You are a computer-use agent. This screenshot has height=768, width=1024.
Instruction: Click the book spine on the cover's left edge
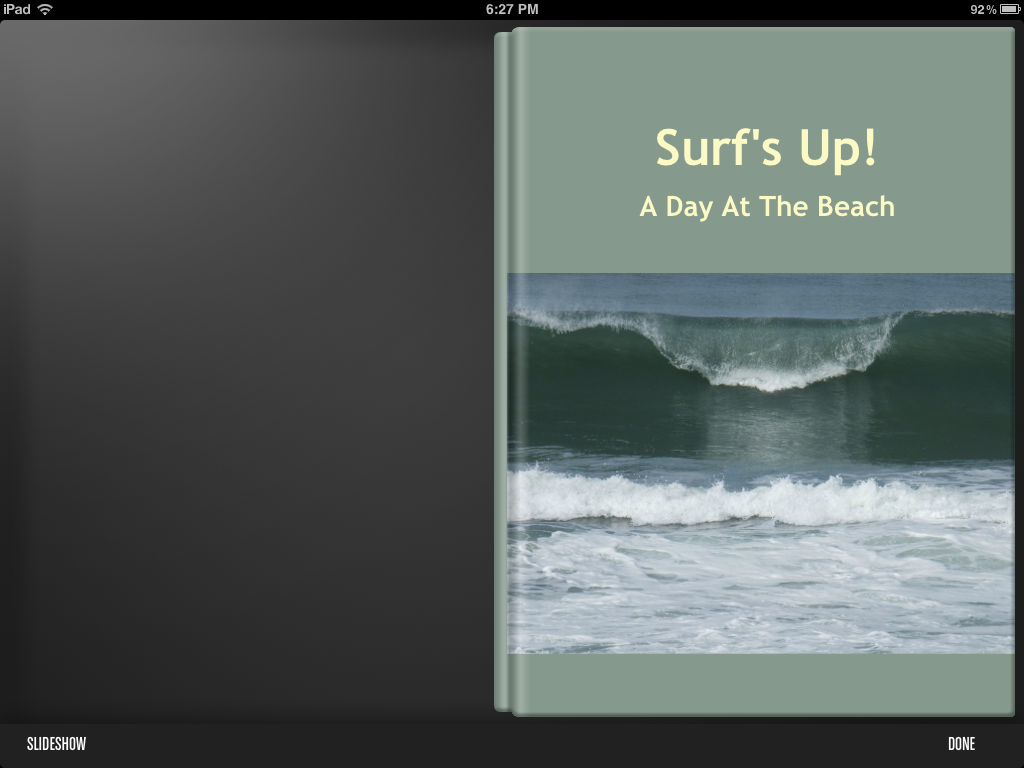[x=502, y=370]
